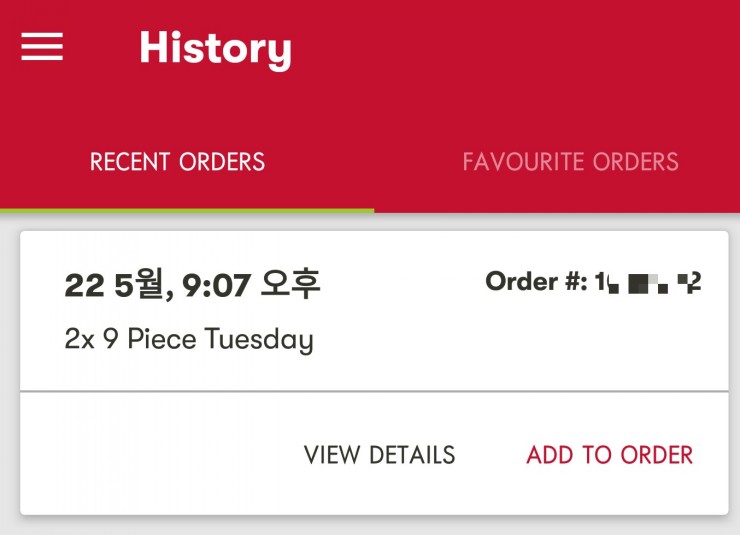
Task: Tap Add to Order
Action: 609,455
